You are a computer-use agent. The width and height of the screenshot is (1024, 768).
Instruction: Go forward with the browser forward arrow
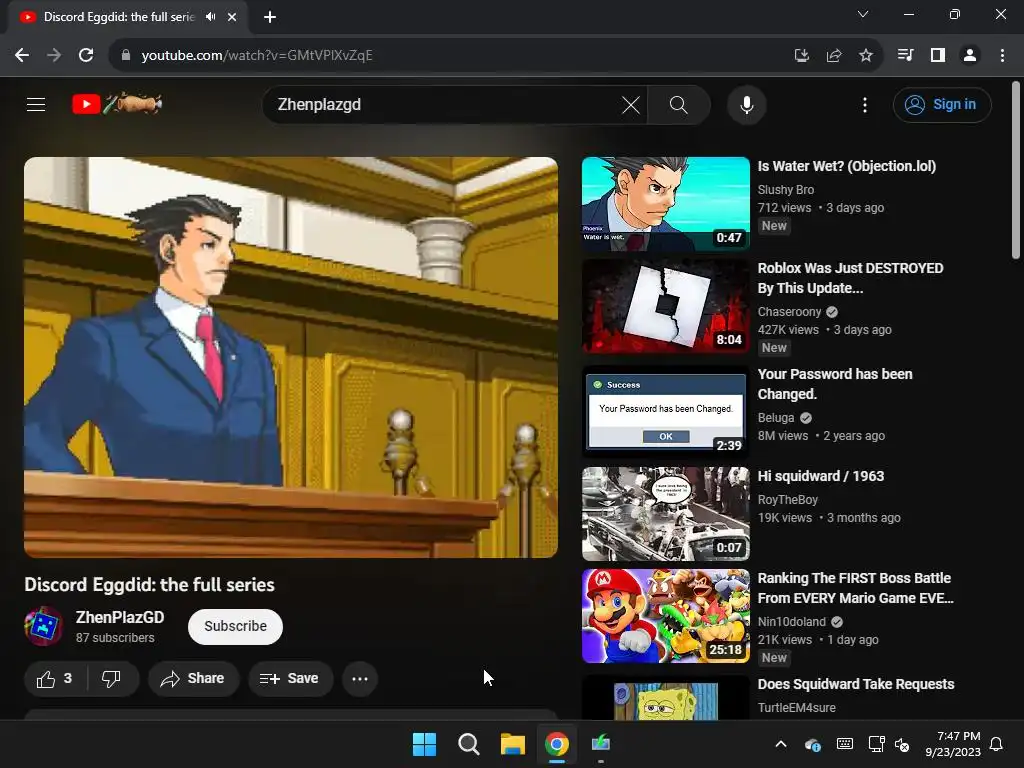click(54, 56)
